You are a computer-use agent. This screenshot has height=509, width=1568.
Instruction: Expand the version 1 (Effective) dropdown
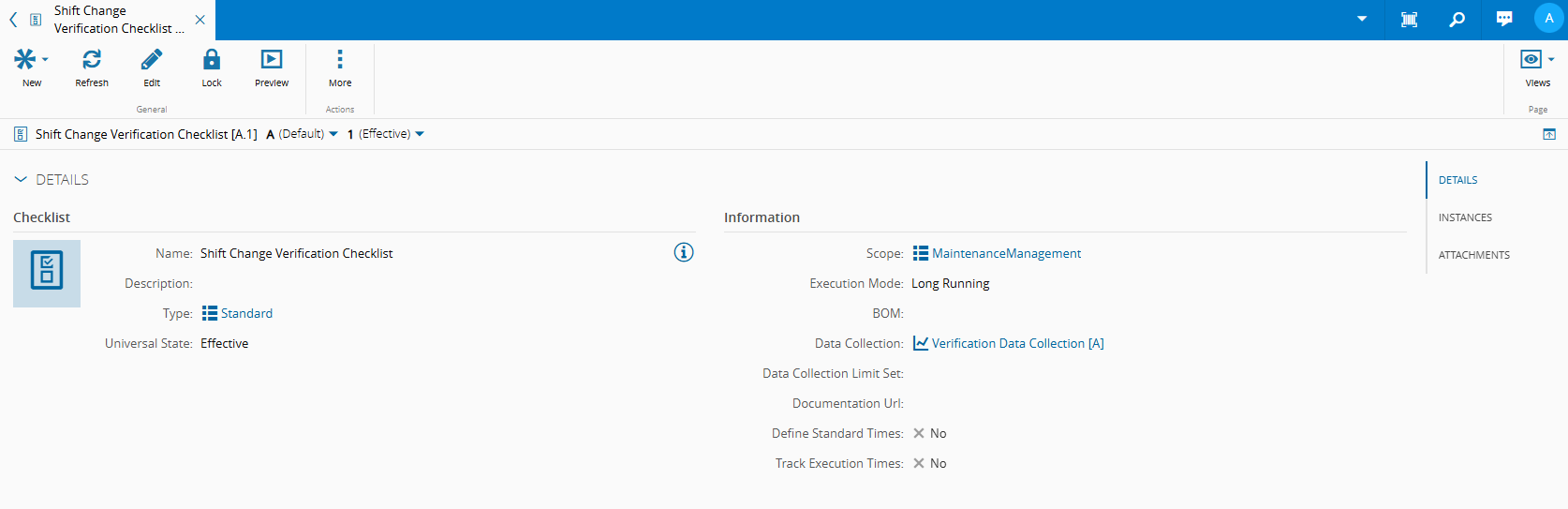(420, 134)
